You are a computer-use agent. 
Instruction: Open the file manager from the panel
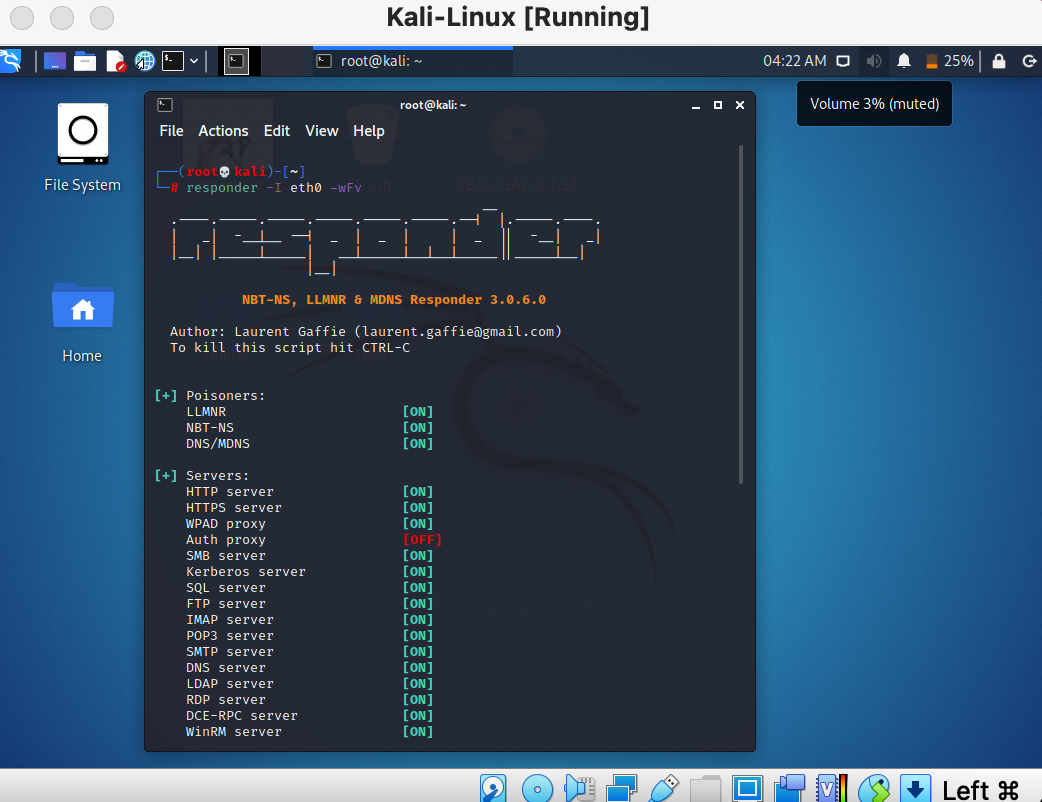[85, 61]
